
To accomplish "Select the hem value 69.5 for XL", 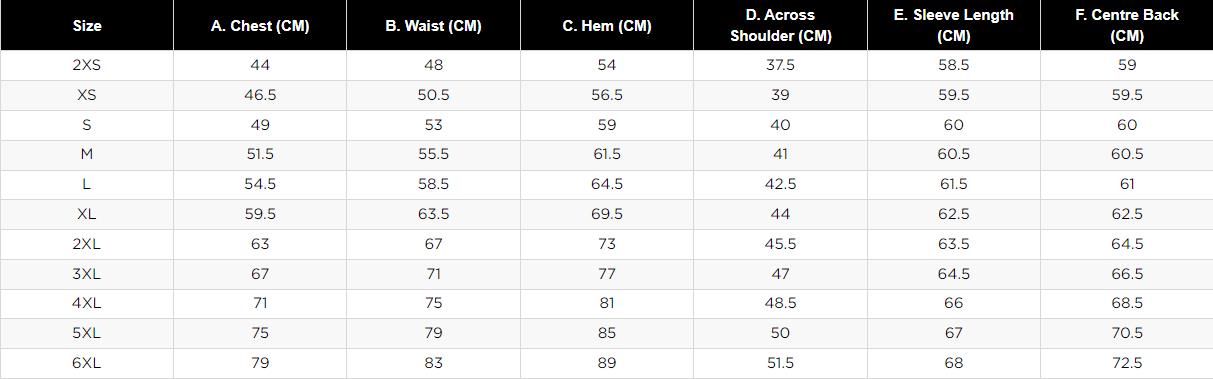I will click(x=607, y=214).
